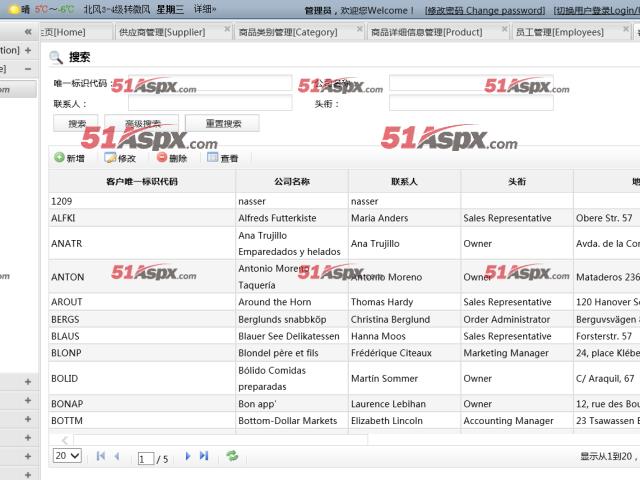Open the page size dropdown showing 20
Screen dimensions: 640x480
click(67, 456)
